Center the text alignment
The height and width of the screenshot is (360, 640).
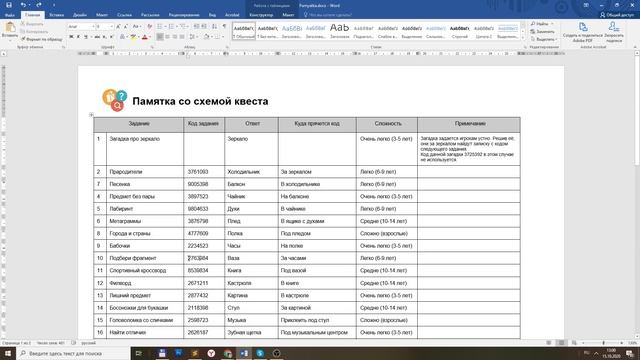(x=167, y=37)
